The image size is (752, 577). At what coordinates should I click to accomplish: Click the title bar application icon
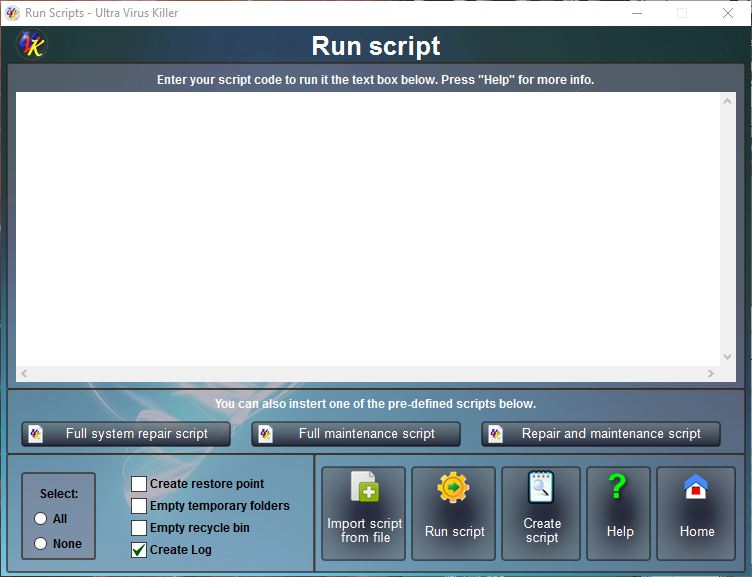tap(12, 13)
